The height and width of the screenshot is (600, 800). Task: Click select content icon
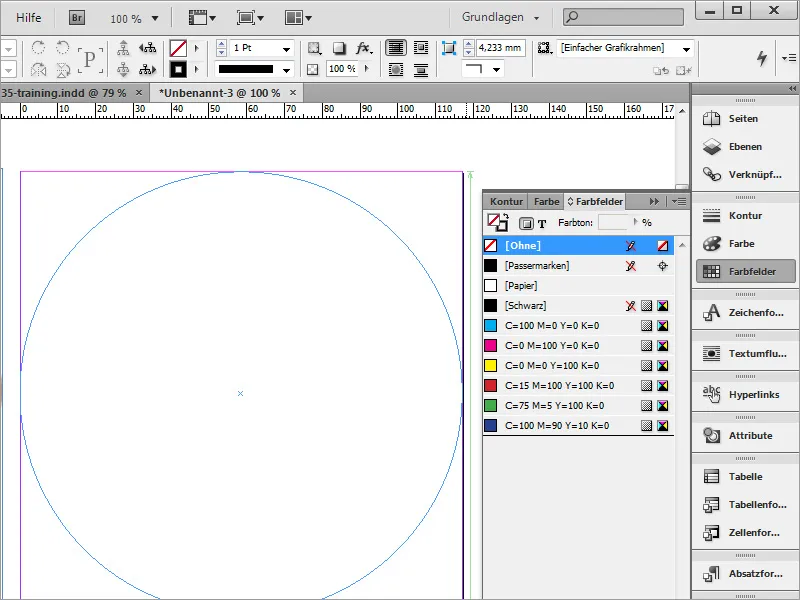[123, 69]
